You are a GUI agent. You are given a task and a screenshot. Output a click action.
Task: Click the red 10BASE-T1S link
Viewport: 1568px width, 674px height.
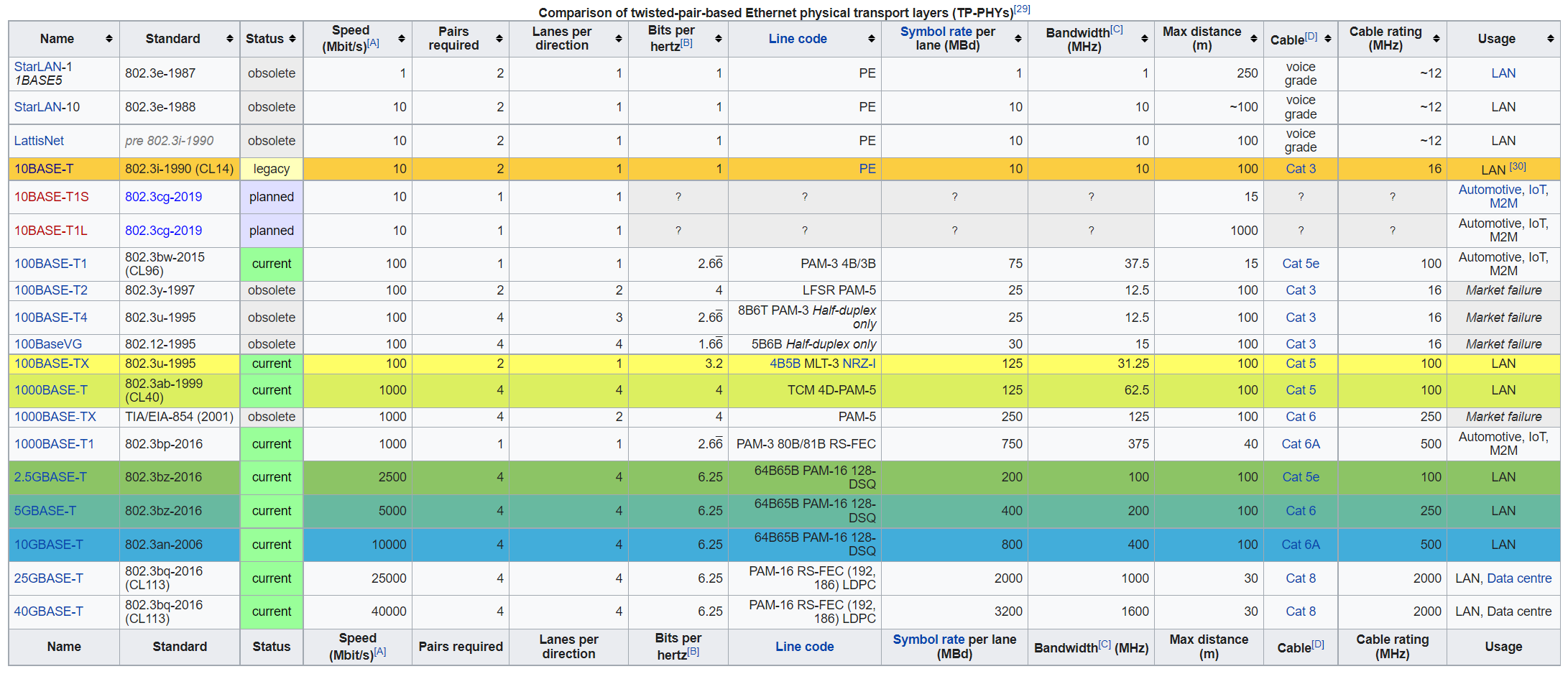click(52, 197)
